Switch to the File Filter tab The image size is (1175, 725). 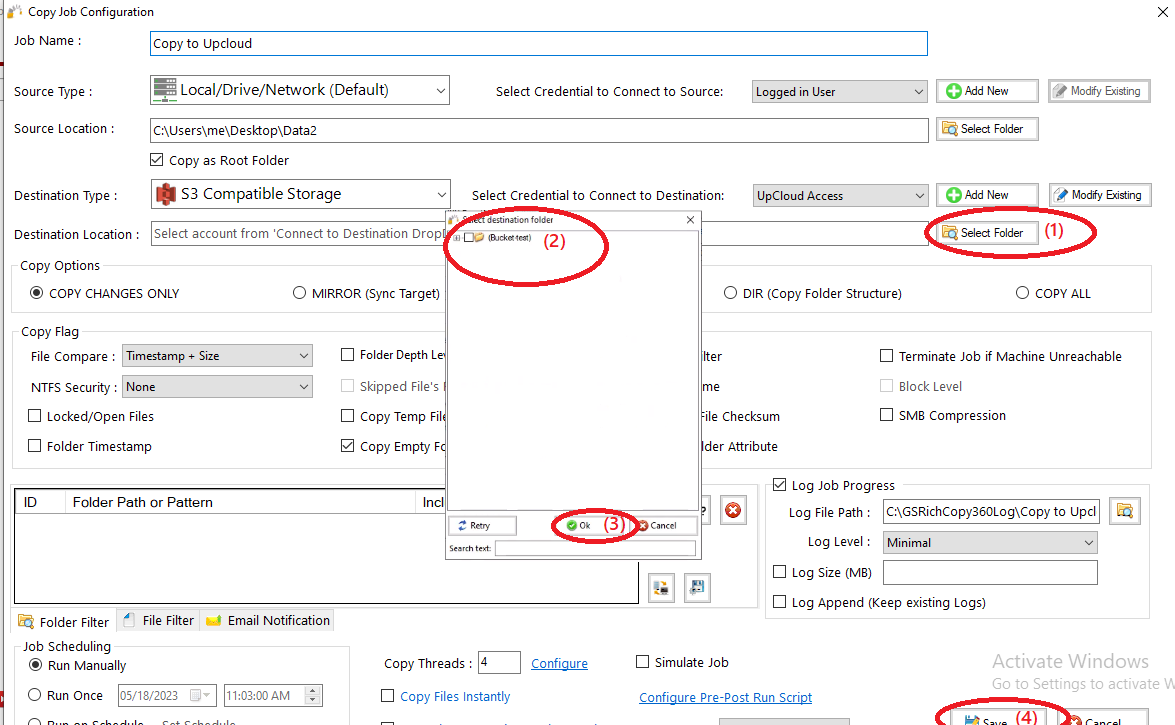(158, 620)
